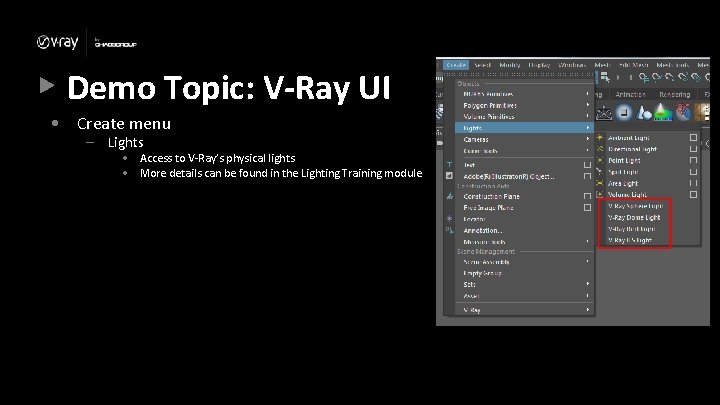Open the Display menu in the menu bar
Screen dimensions: 720x405
point(539,65)
